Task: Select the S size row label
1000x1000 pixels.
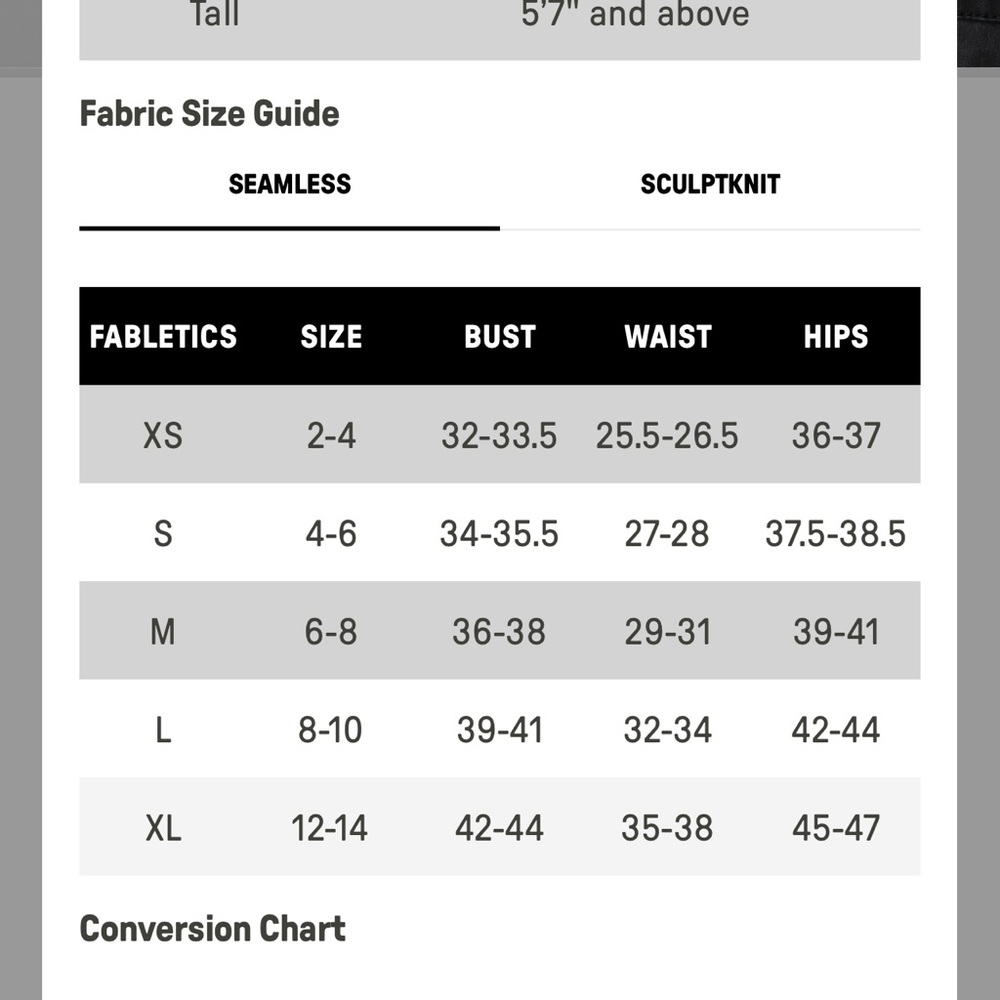Action: (163, 533)
